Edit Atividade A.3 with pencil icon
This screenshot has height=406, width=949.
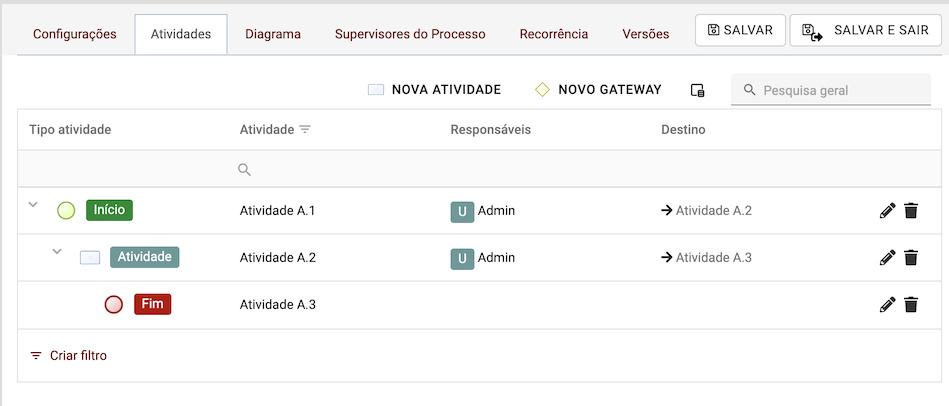[x=887, y=305]
